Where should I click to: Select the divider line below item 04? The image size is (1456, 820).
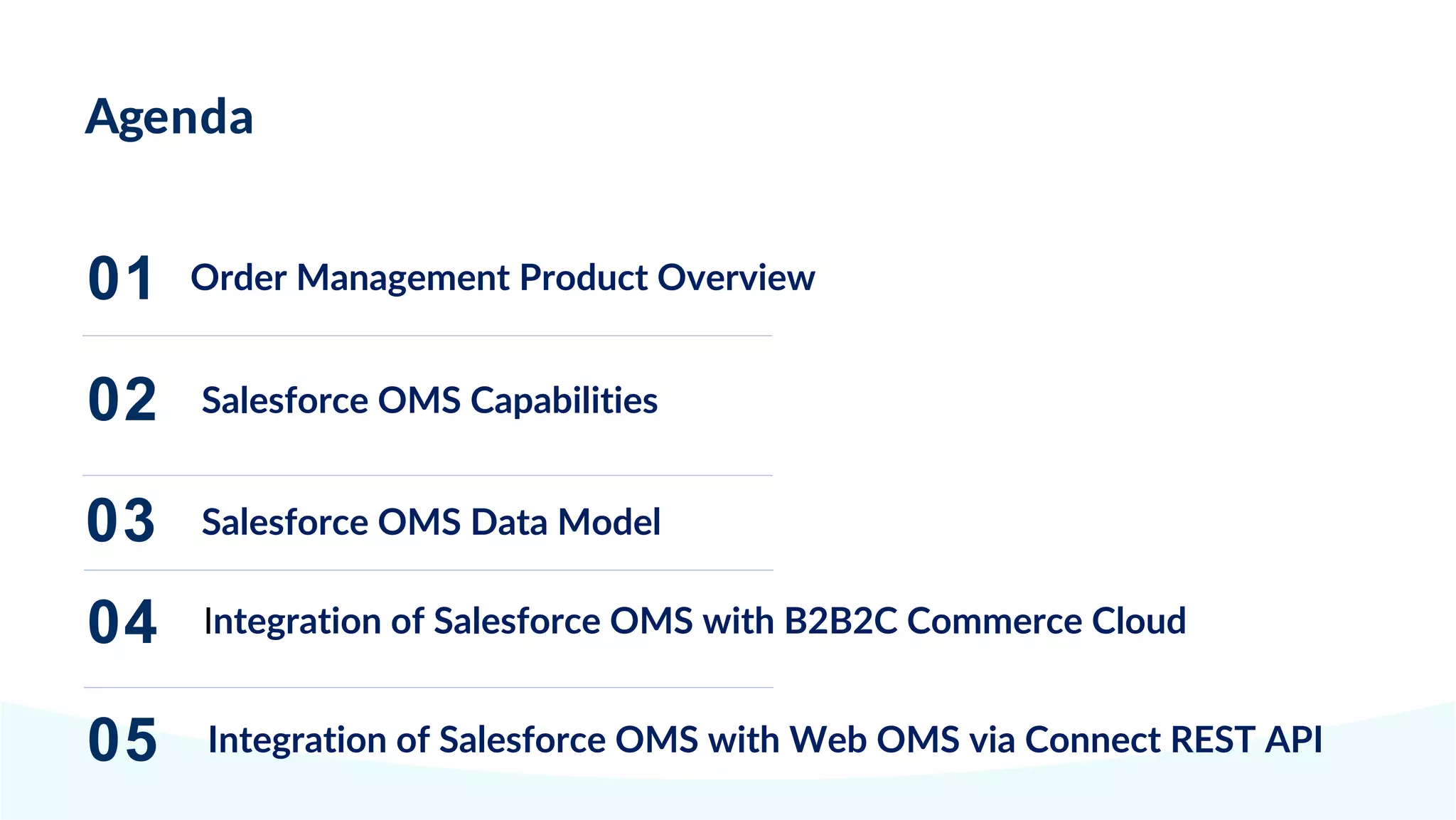coord(428,687)
